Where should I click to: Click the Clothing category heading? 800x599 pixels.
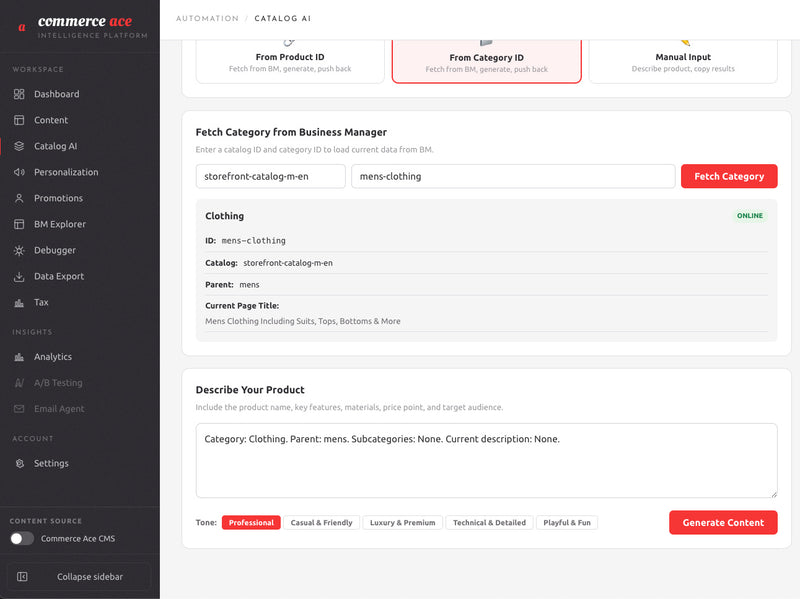(x=224, y=216)
